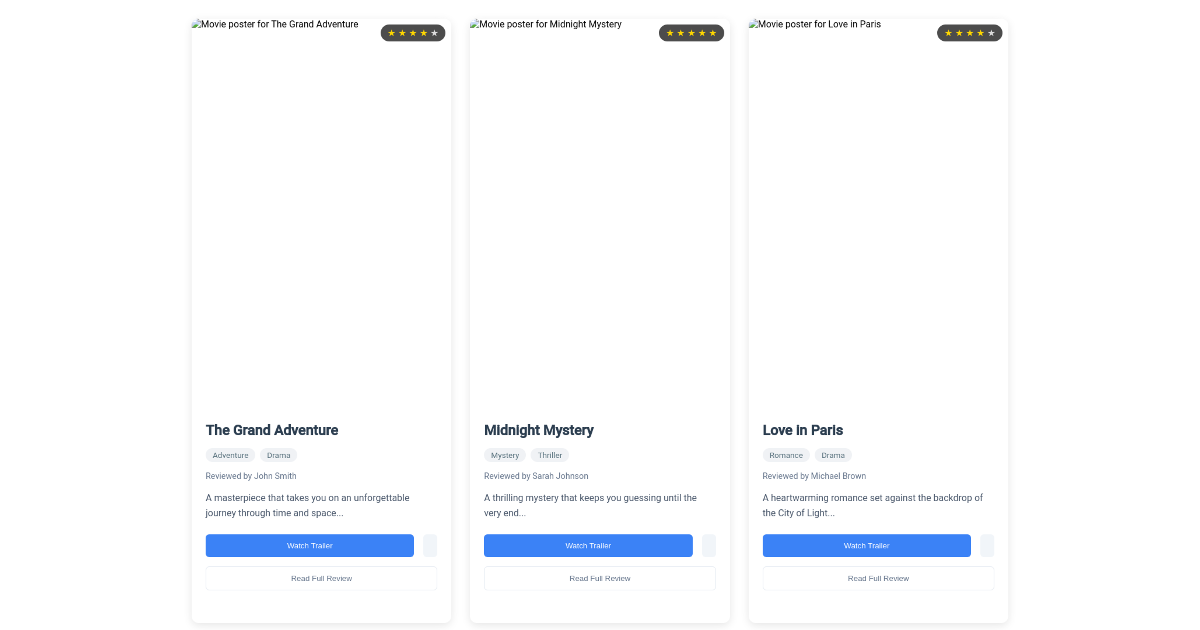Click the five-star rating badge on Midnight Mystery
This screenshot has height=630, width=1200.
click(x=691, y=32)
